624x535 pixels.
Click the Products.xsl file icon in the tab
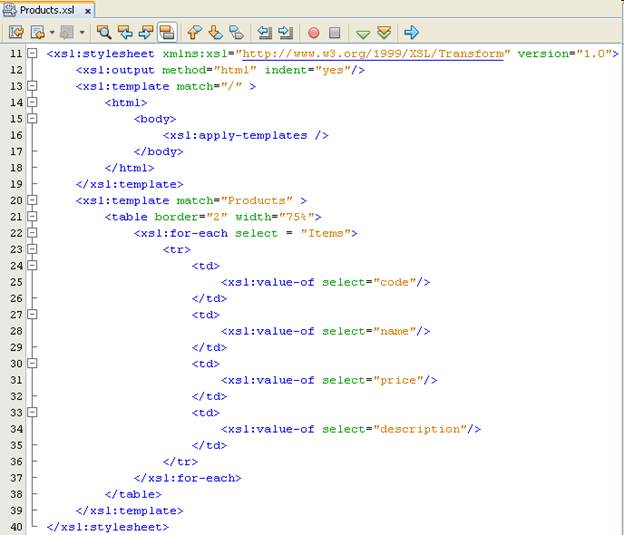click(x=10, y=10)
